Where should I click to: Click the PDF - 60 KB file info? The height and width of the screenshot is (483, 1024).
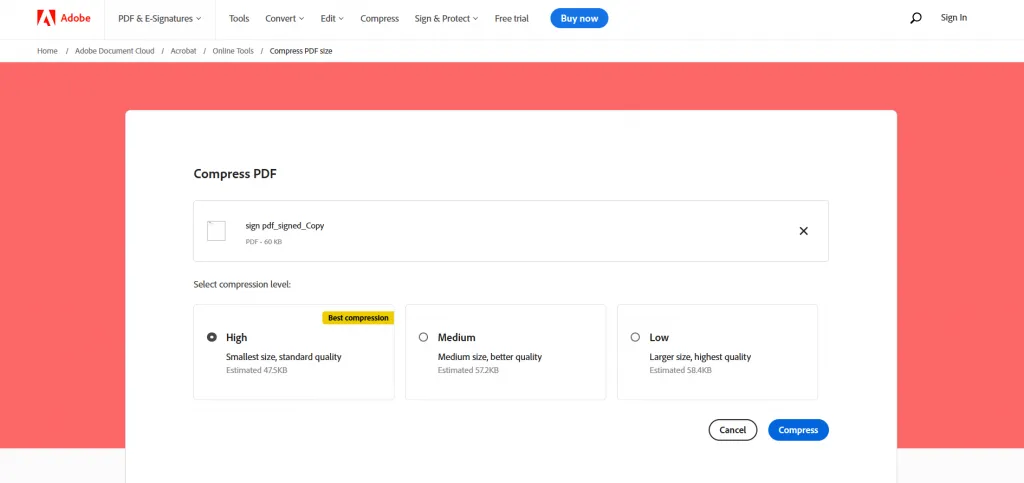click(264, 242)
